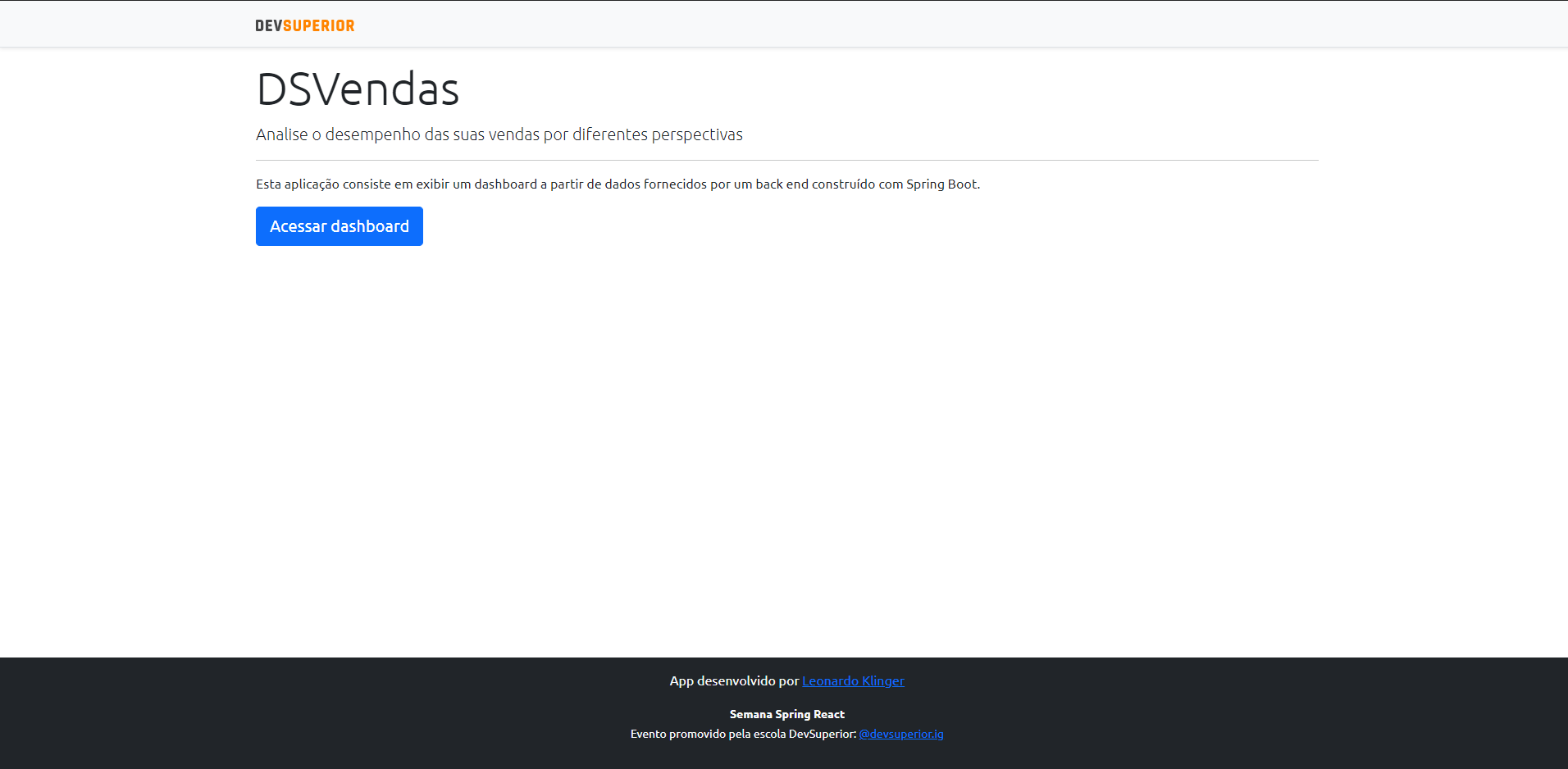Open the Leonardo Klinger link
Viewport: 1568px width, 769px height.
[x=853, y=680]
